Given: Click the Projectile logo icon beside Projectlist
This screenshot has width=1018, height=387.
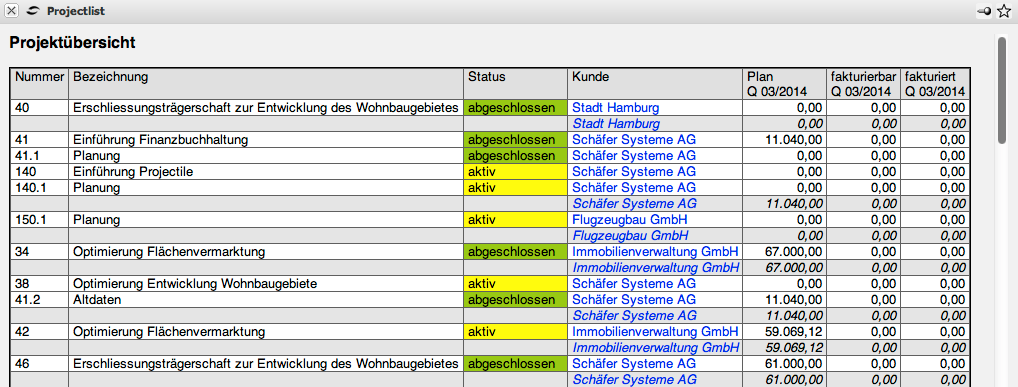Looking at the screenshot, I should coord(34,11).
